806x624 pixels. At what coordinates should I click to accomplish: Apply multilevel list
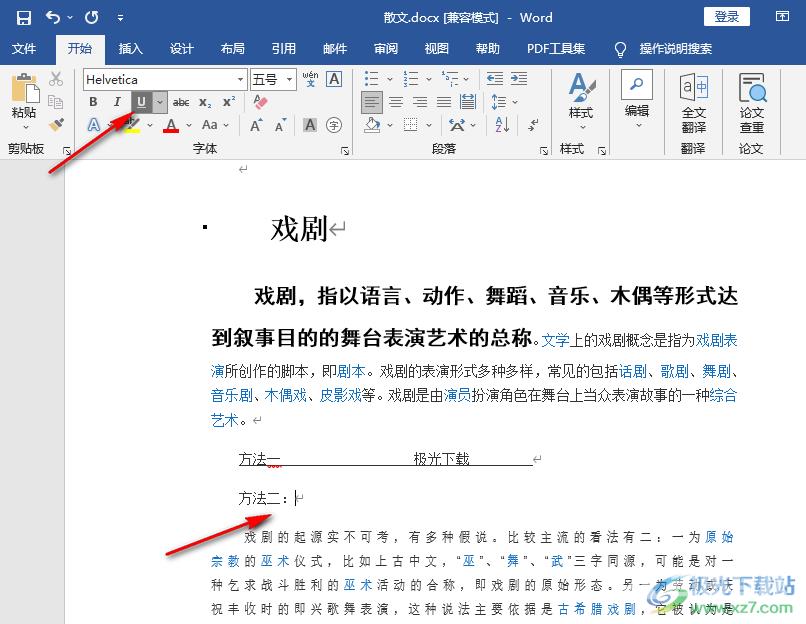coord(450,79)
